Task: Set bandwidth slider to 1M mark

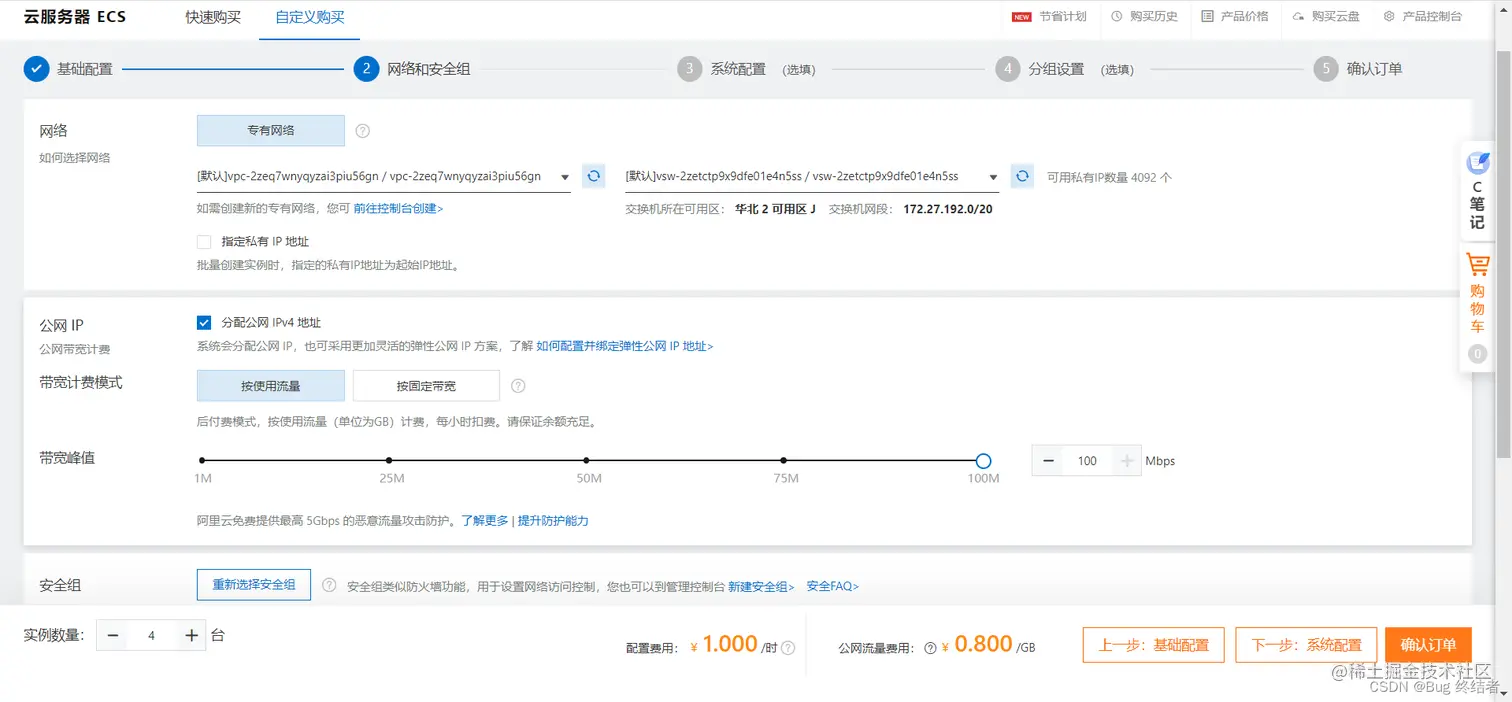Action: coord(202,461)
